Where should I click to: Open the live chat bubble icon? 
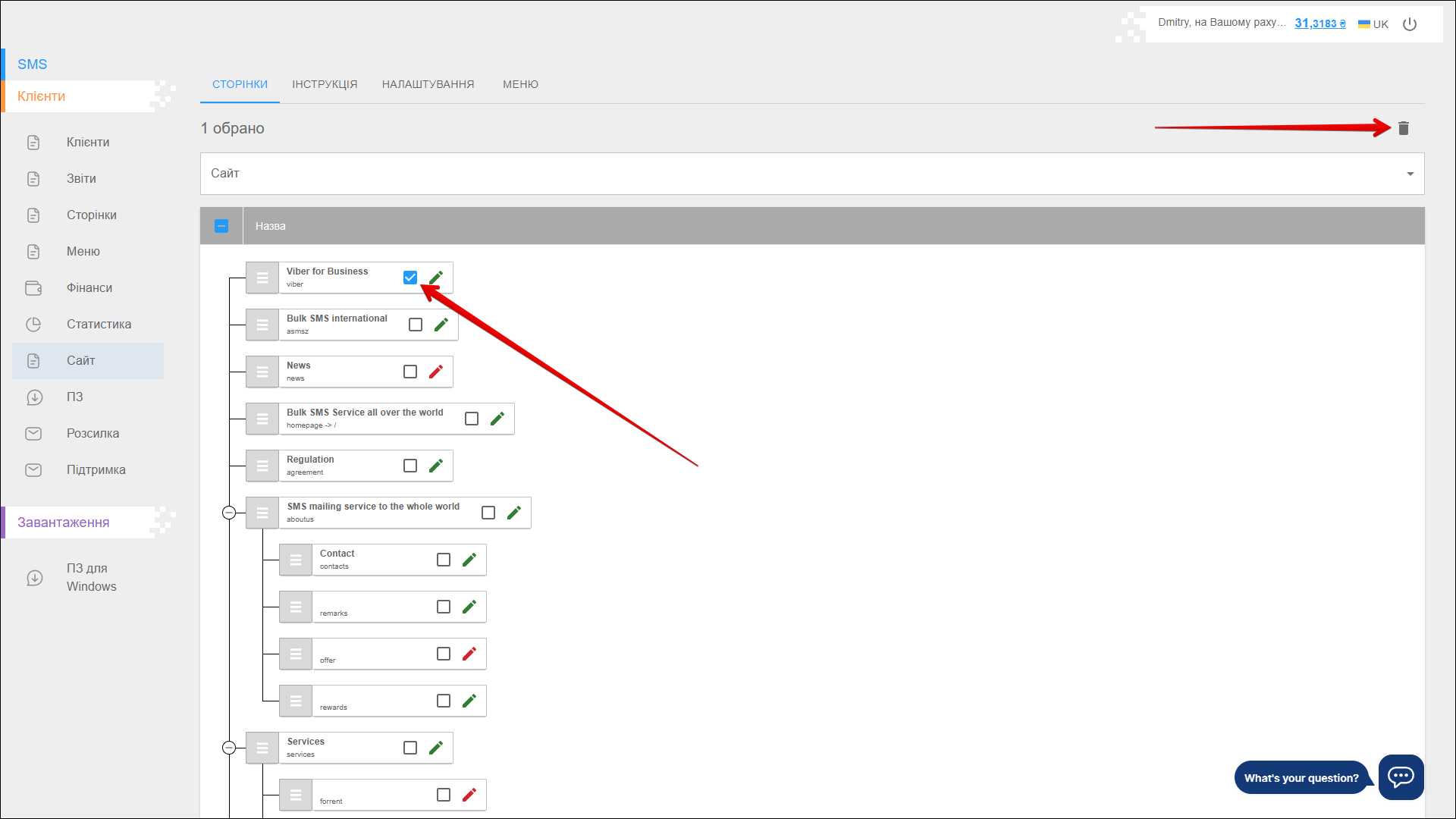coord(1401,777)
